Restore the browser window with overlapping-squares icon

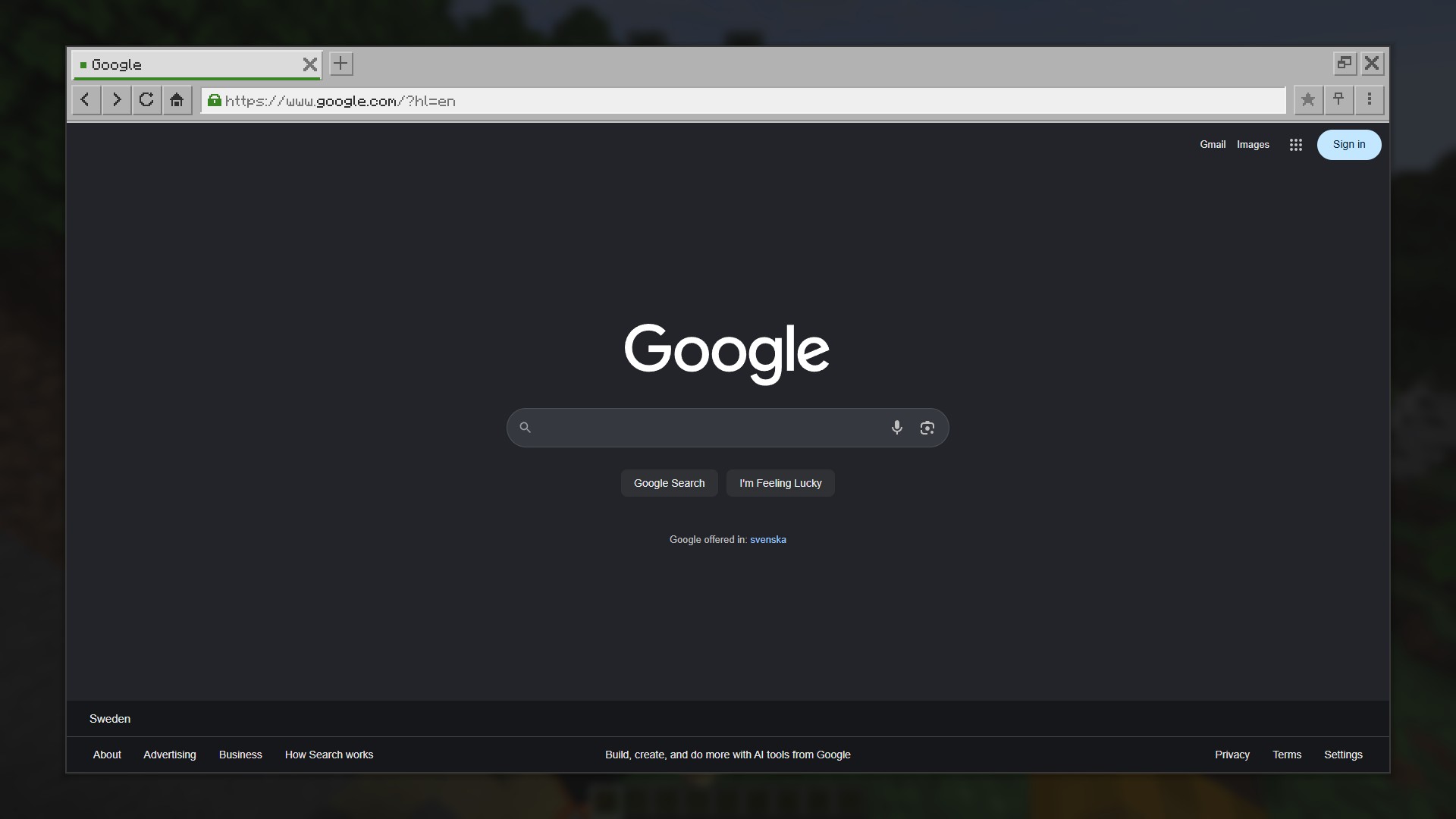pyautogui.click(x=1345, y=64)
